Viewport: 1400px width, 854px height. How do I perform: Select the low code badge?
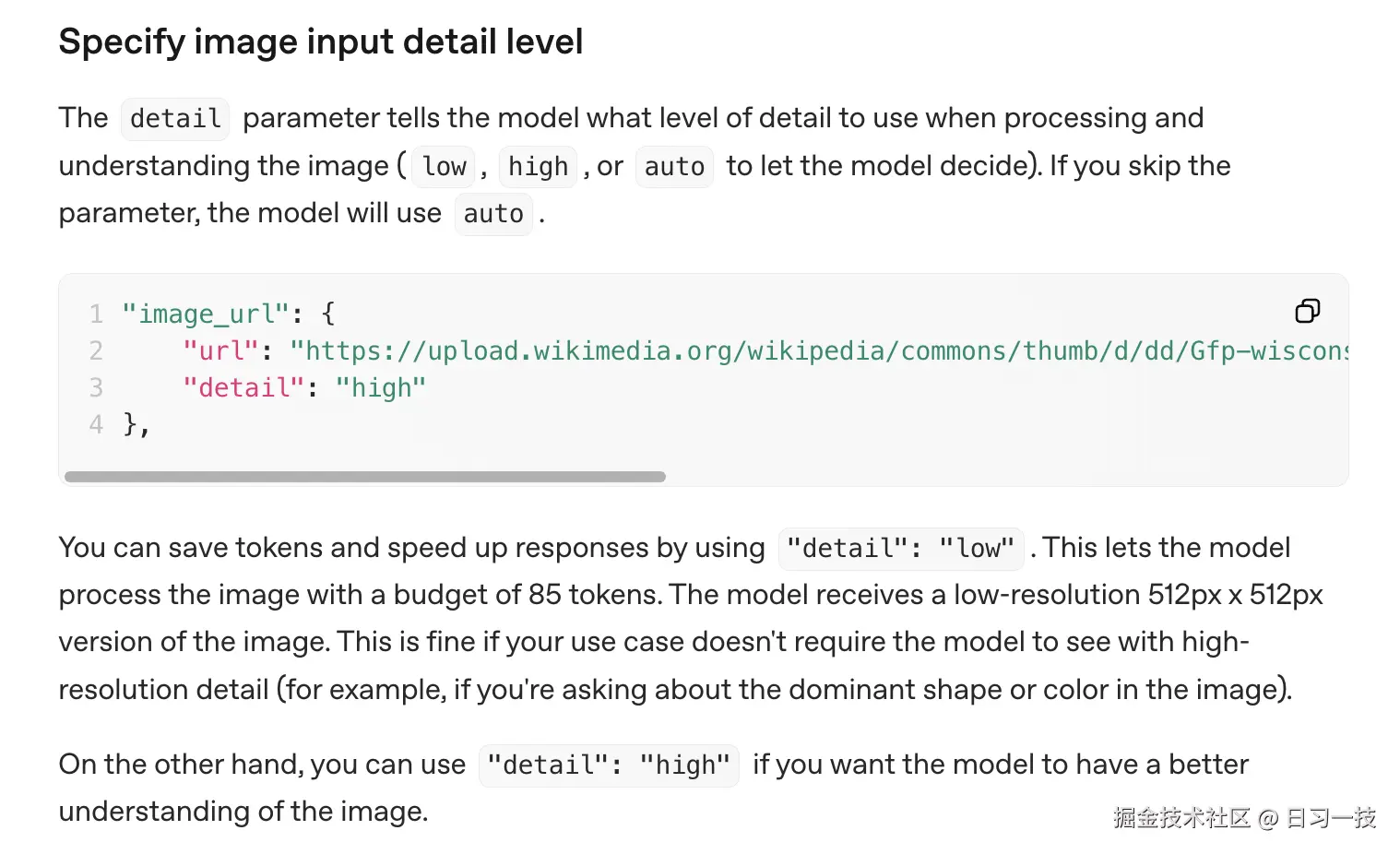[443, 167]
